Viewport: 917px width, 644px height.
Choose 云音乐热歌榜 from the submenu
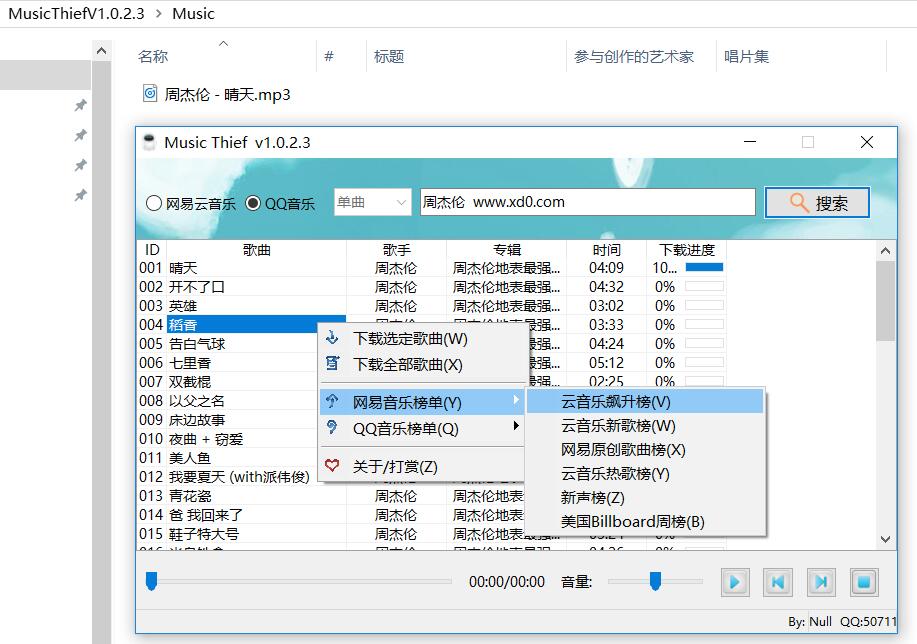click(615, 473)
